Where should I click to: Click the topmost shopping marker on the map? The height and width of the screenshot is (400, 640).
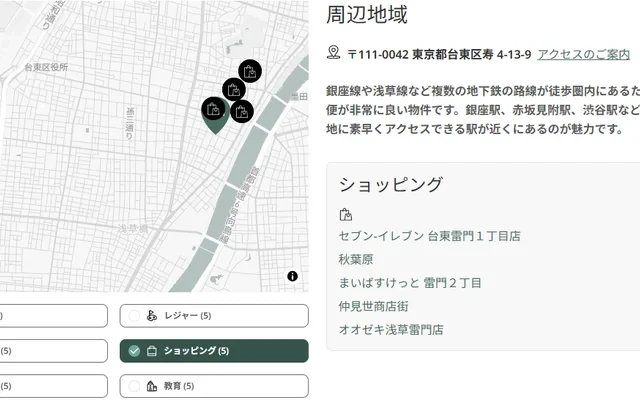[x=250, y=71]
